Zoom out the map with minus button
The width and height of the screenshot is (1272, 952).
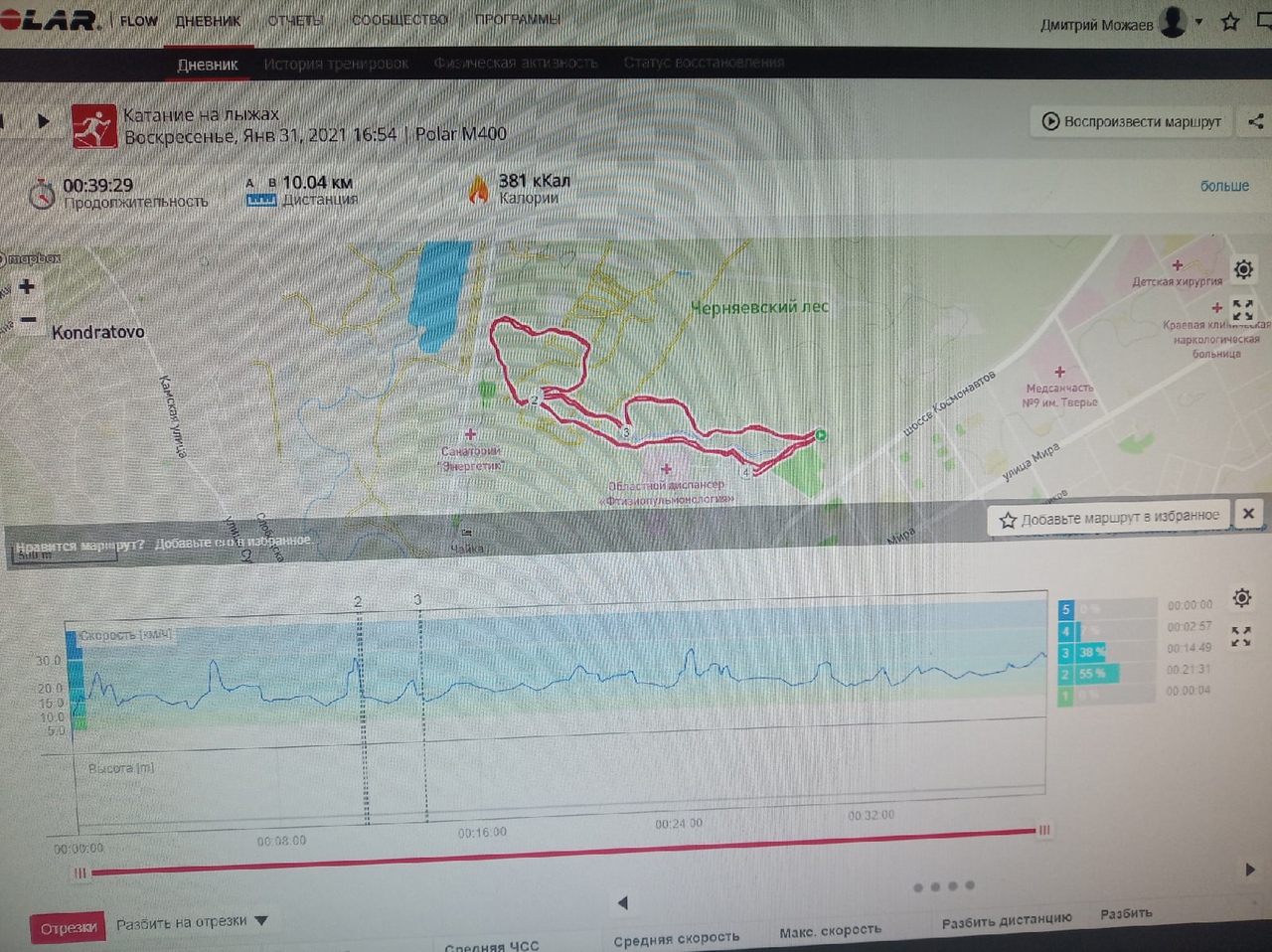click(28, 319)
